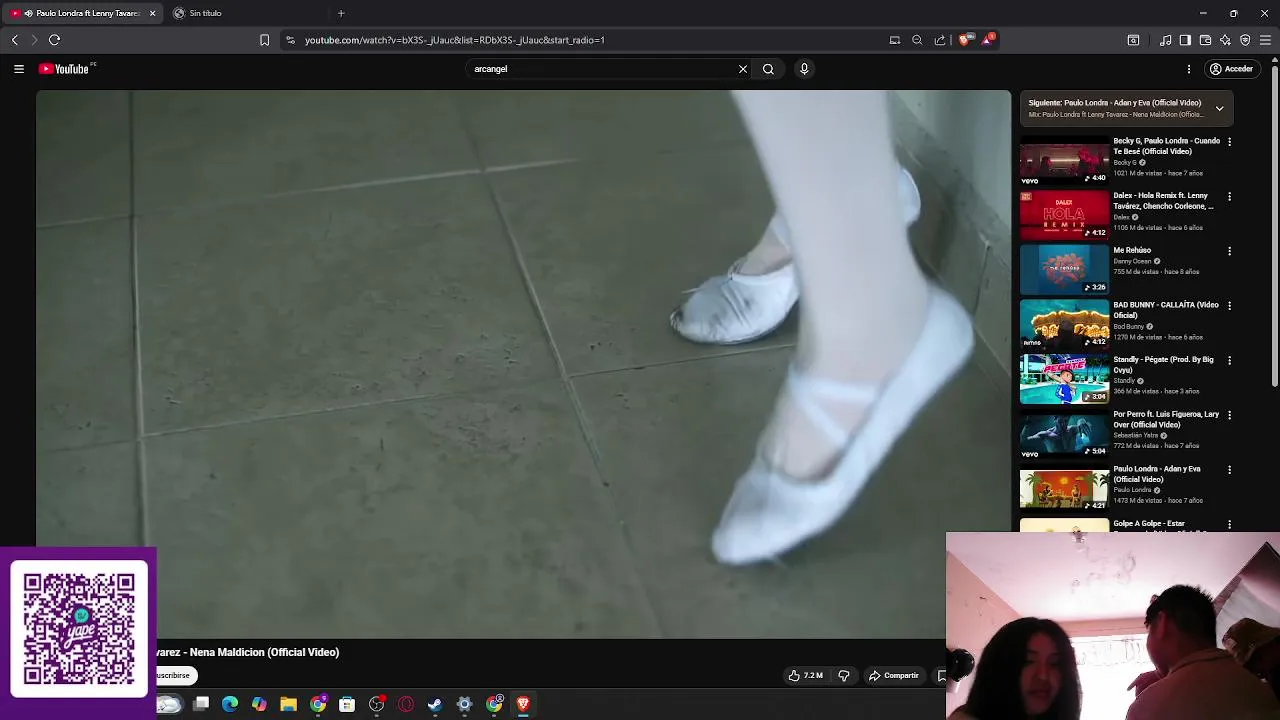
Task: Open the Brave Wallet icon
Action: tap(1205, 40)
